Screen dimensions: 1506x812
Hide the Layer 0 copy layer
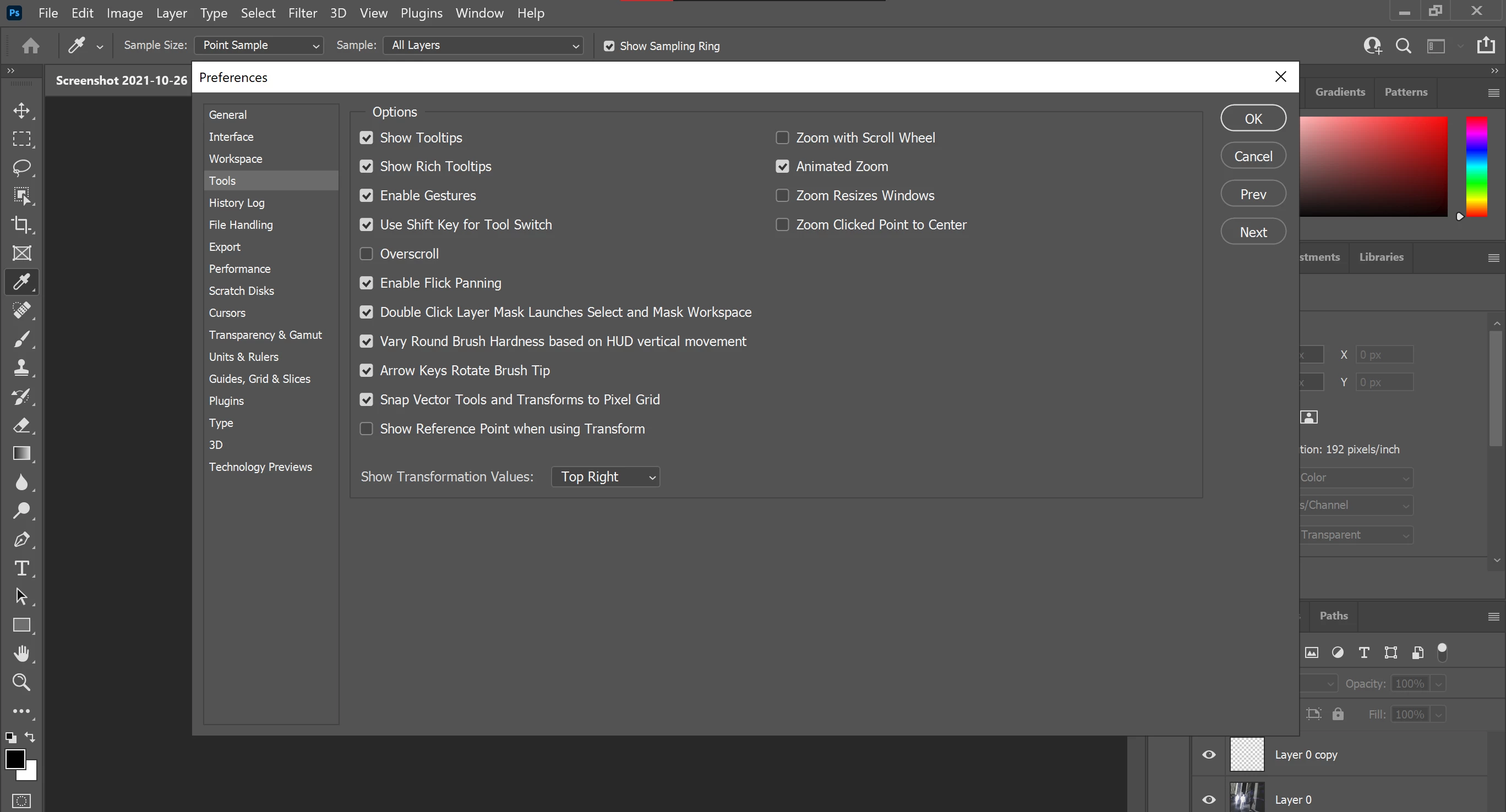1208,754
